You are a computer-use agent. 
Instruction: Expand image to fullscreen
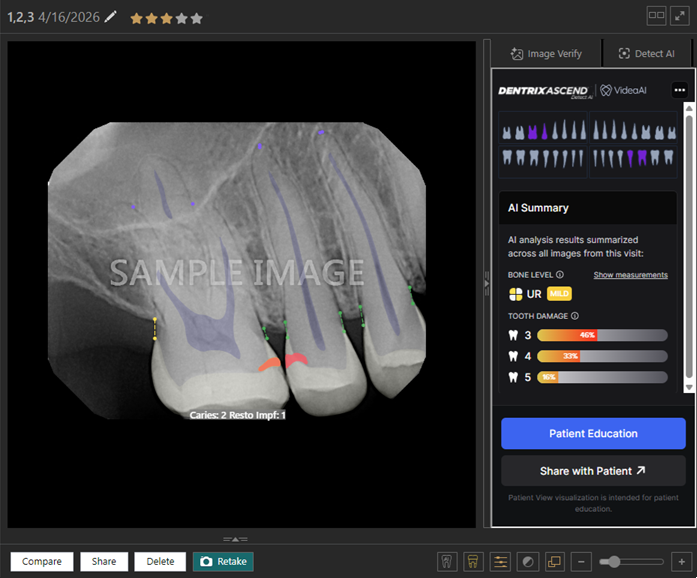pos(681,15)
